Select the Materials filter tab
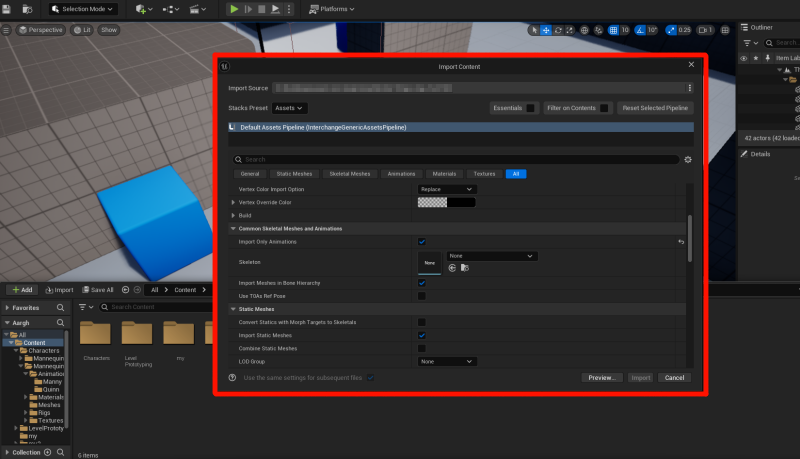The width and height of the screenshot is (800, 459). (x=443, y=174)
